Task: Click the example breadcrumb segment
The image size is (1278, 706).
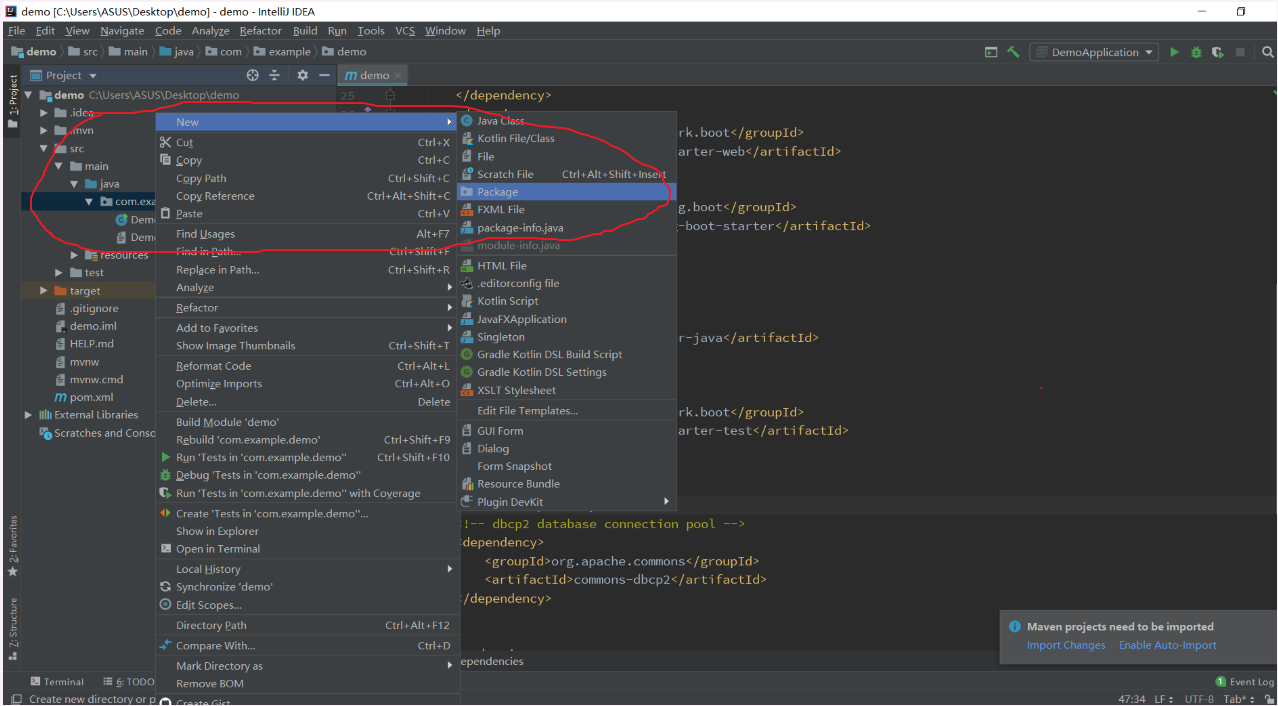Action: (x=282, y=52)
